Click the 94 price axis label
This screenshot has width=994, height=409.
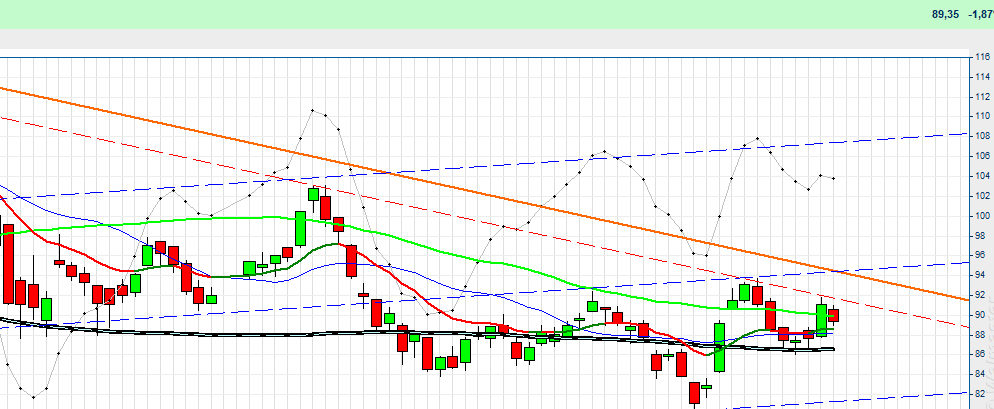tap(981, 275)
